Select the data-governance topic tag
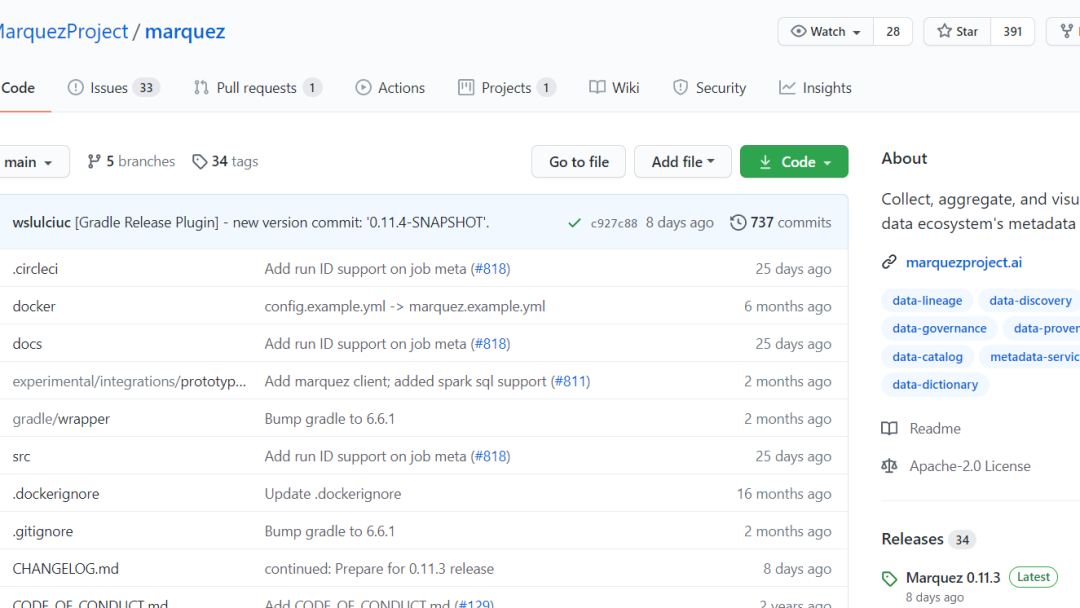This screenshot has height=608, width=1080. (939, 328)
